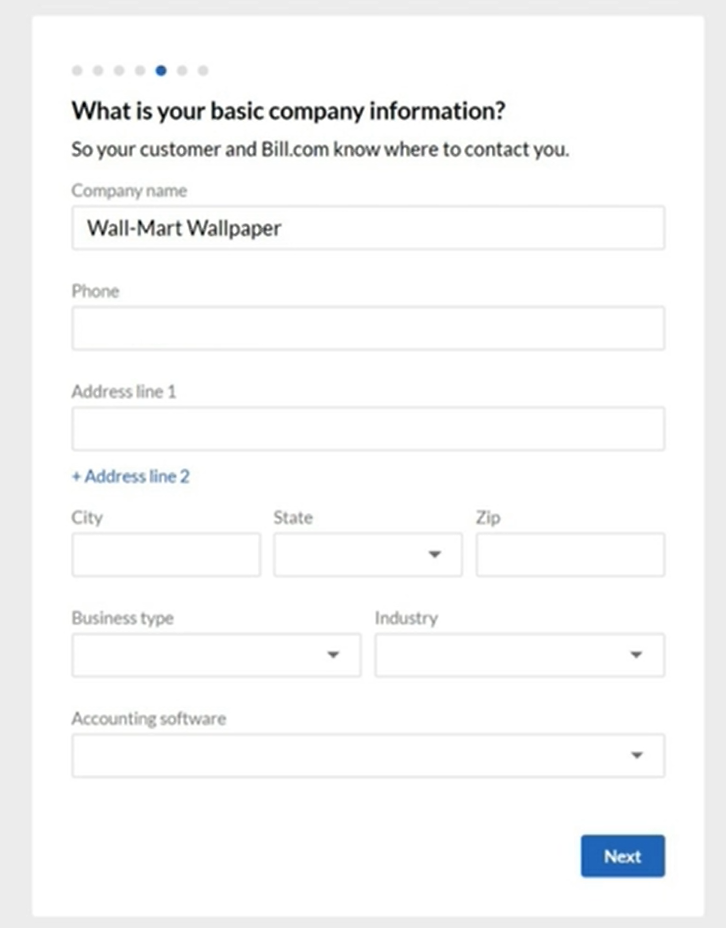Click the first progress step dot

pos(77,71)
